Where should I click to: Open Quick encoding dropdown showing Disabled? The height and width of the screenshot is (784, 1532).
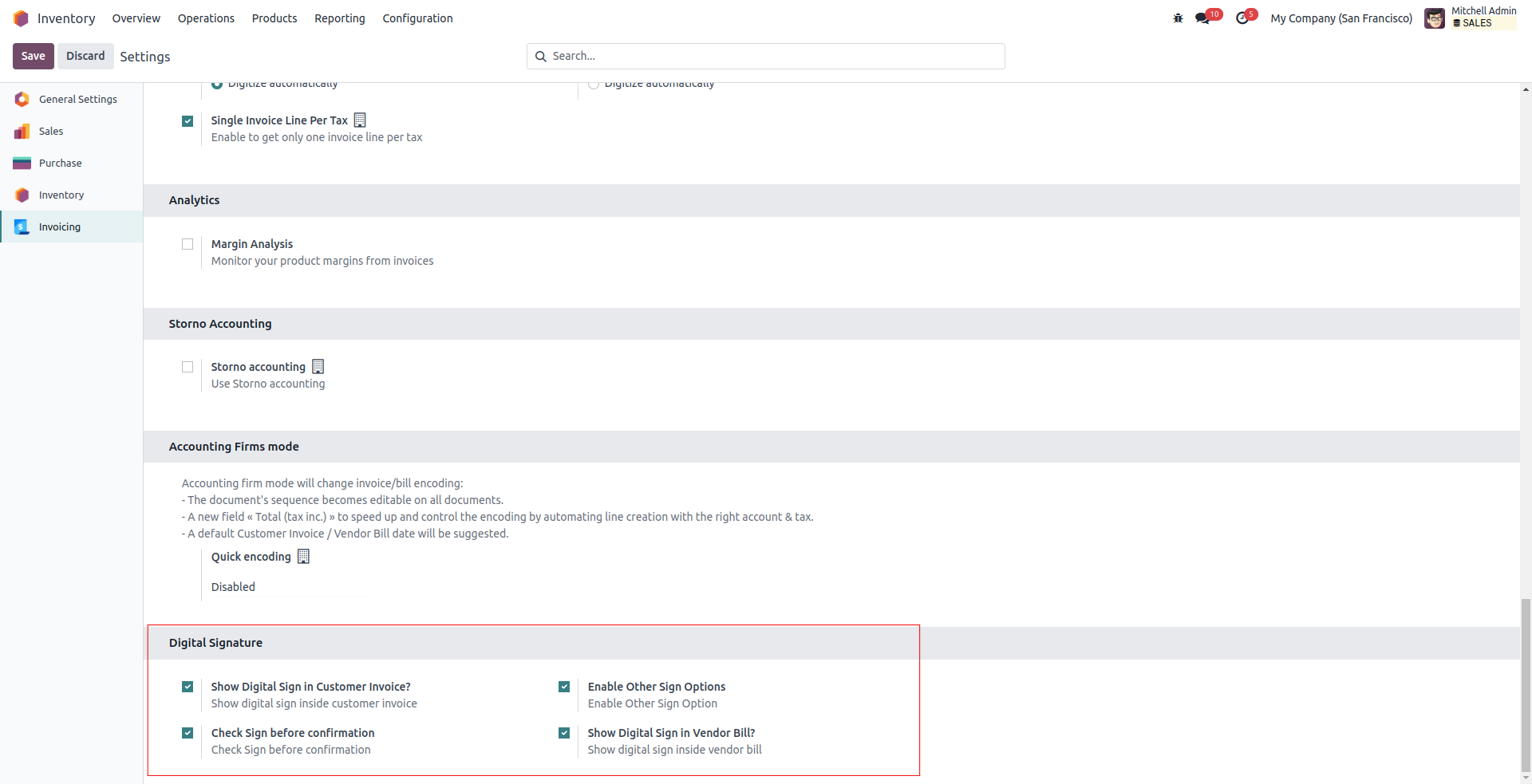289,587
